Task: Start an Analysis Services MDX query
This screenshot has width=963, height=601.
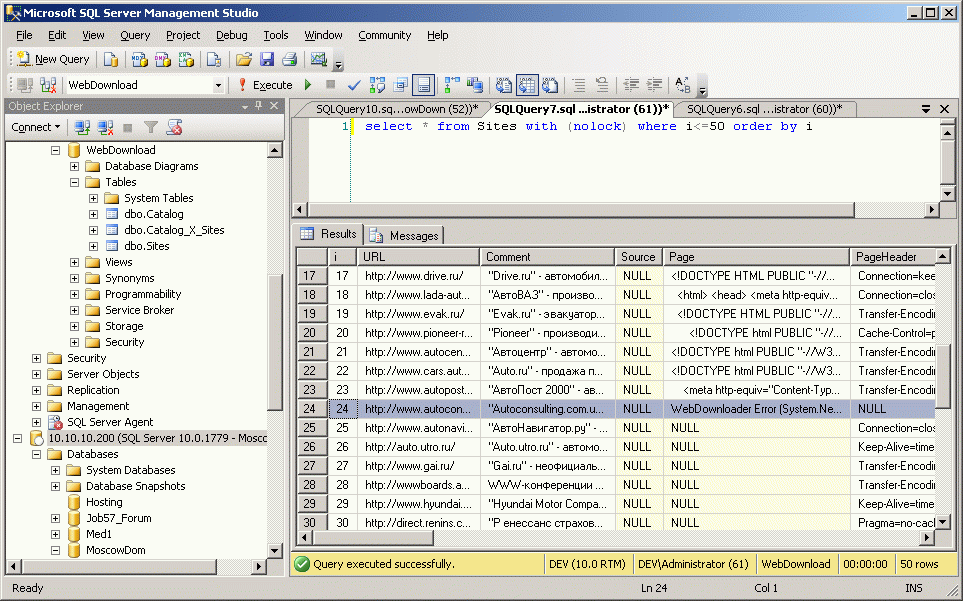Action: 139,59
